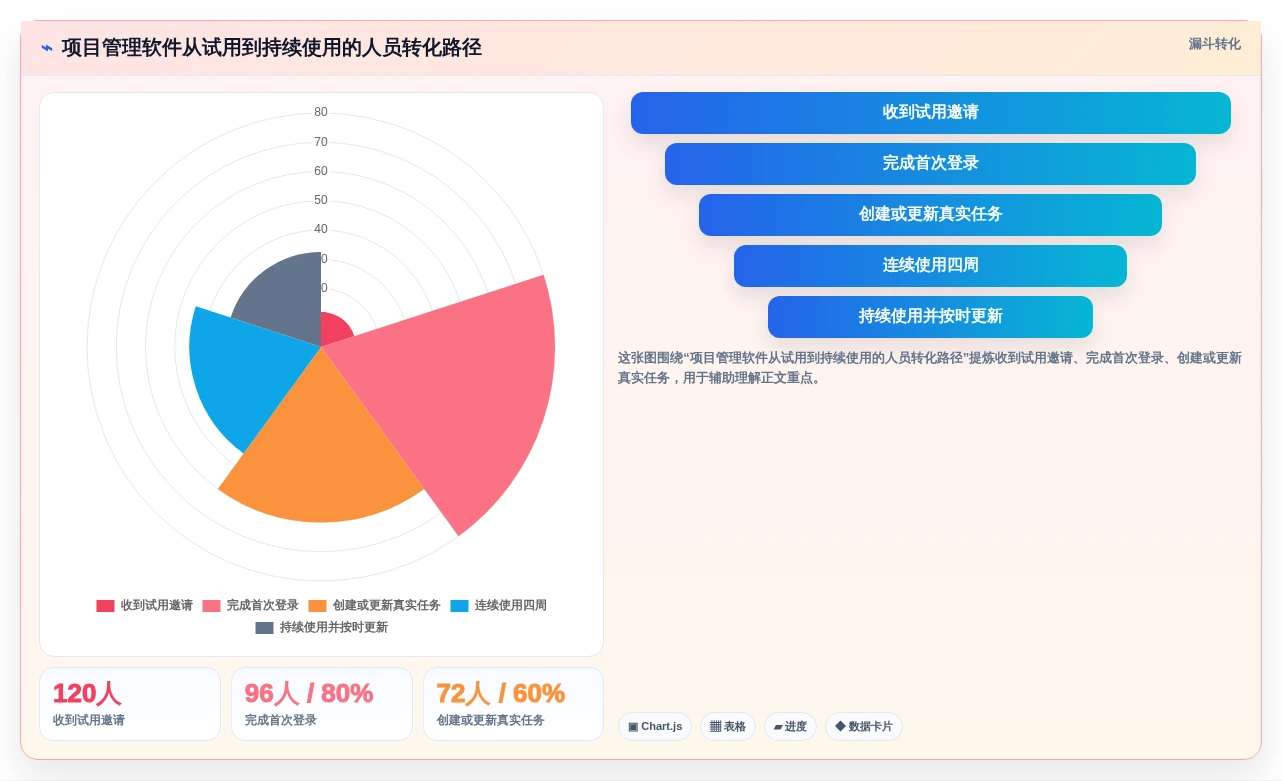Toggle the 收到试用邀请 legend color swatch

click(x=105, y=606)
